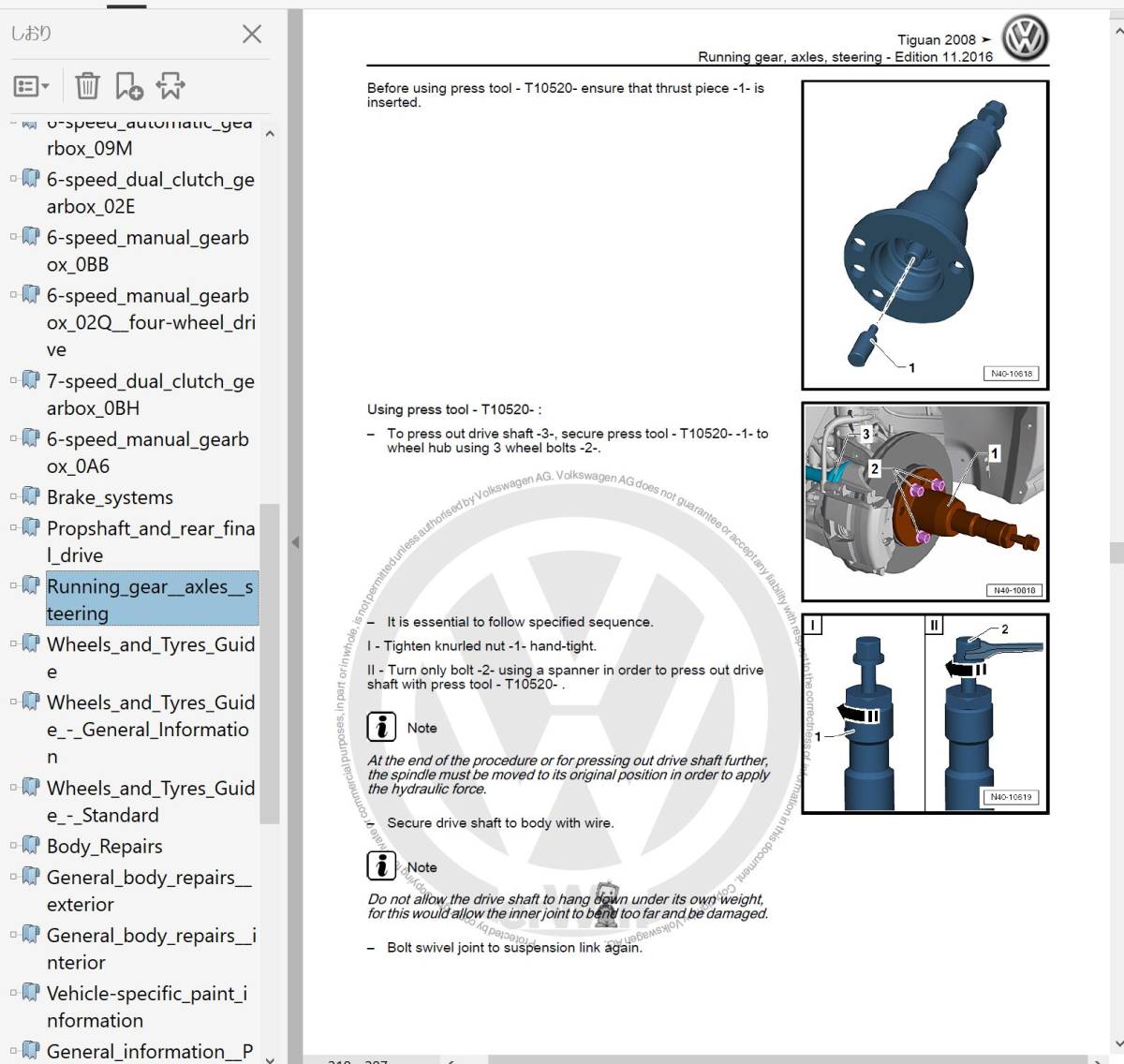Open Wheels_and_Tyres_Guide_-_General_Information bookmark
The width and height of the screenshot is (1124, 1064).
tap(151, 729)
